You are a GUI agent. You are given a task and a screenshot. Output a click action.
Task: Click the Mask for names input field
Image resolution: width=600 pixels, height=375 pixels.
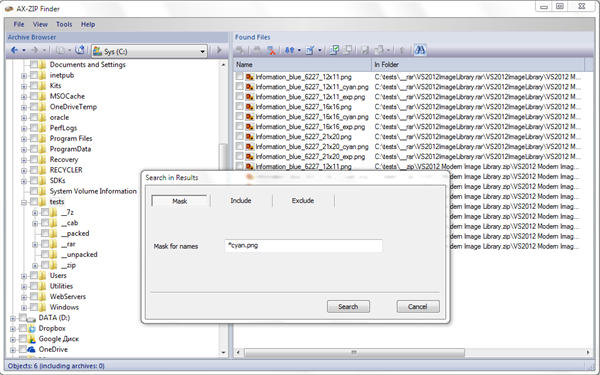point(303,246)
